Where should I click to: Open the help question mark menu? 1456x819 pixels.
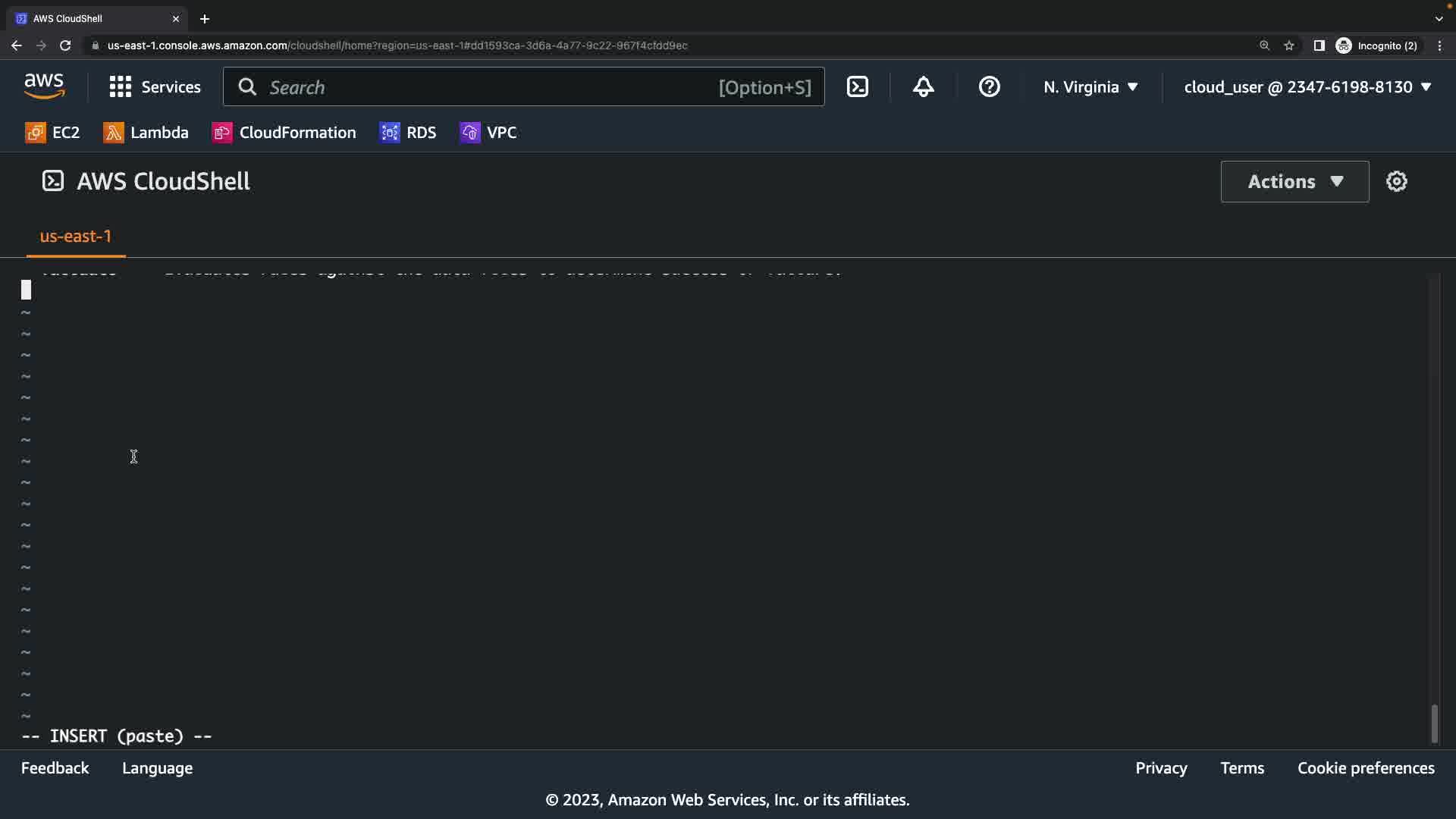[989, 87]
